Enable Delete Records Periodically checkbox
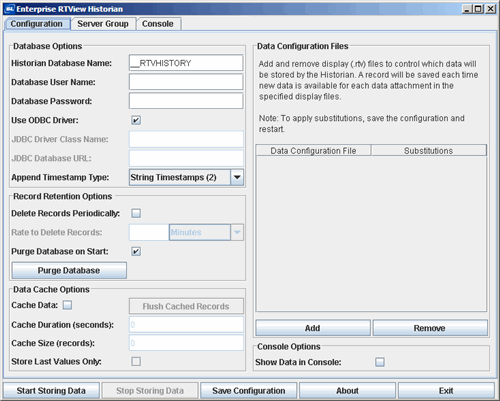This screenshot has height=401, width=500. click(x=136, y=213)
